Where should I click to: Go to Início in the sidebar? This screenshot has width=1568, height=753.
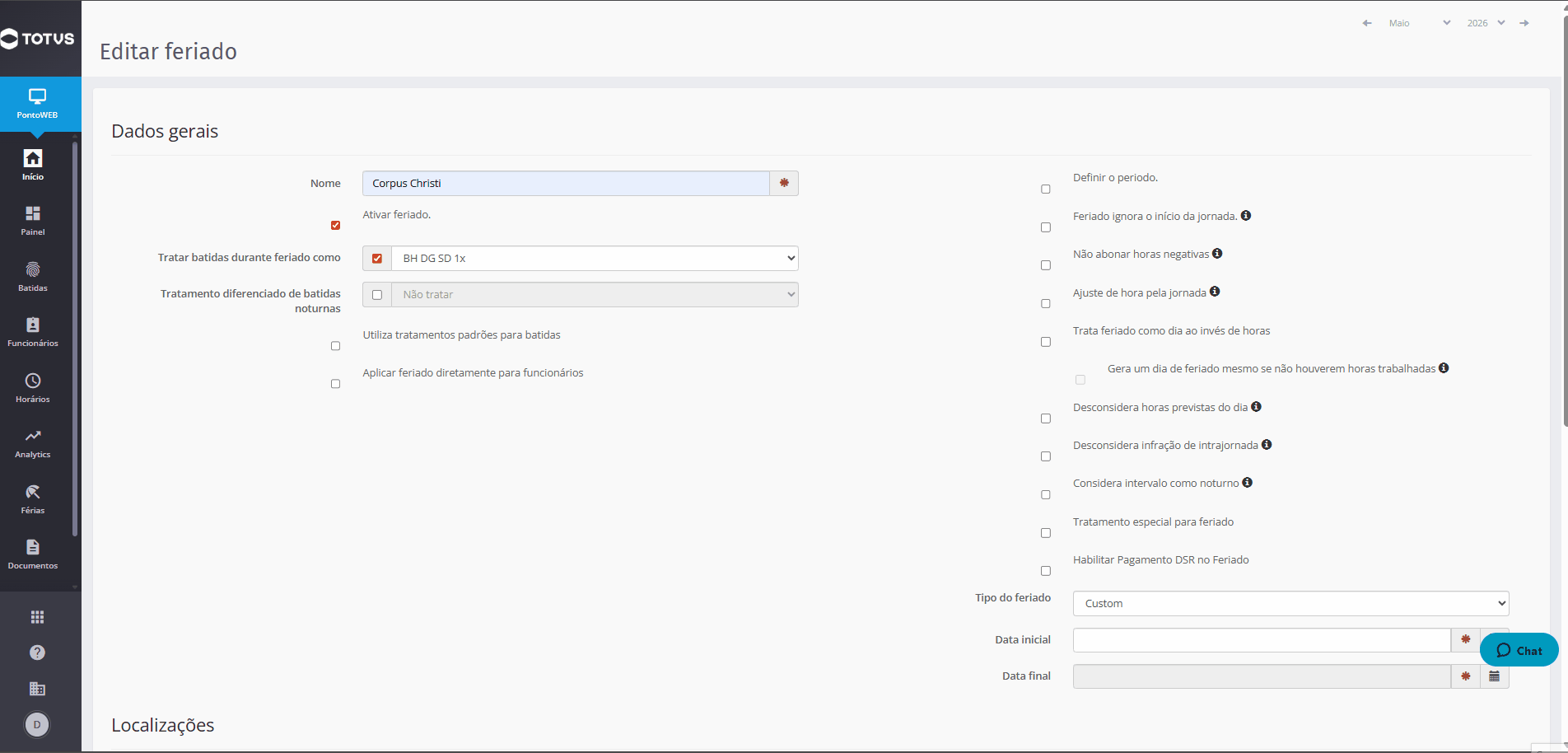tap(33, 165)
